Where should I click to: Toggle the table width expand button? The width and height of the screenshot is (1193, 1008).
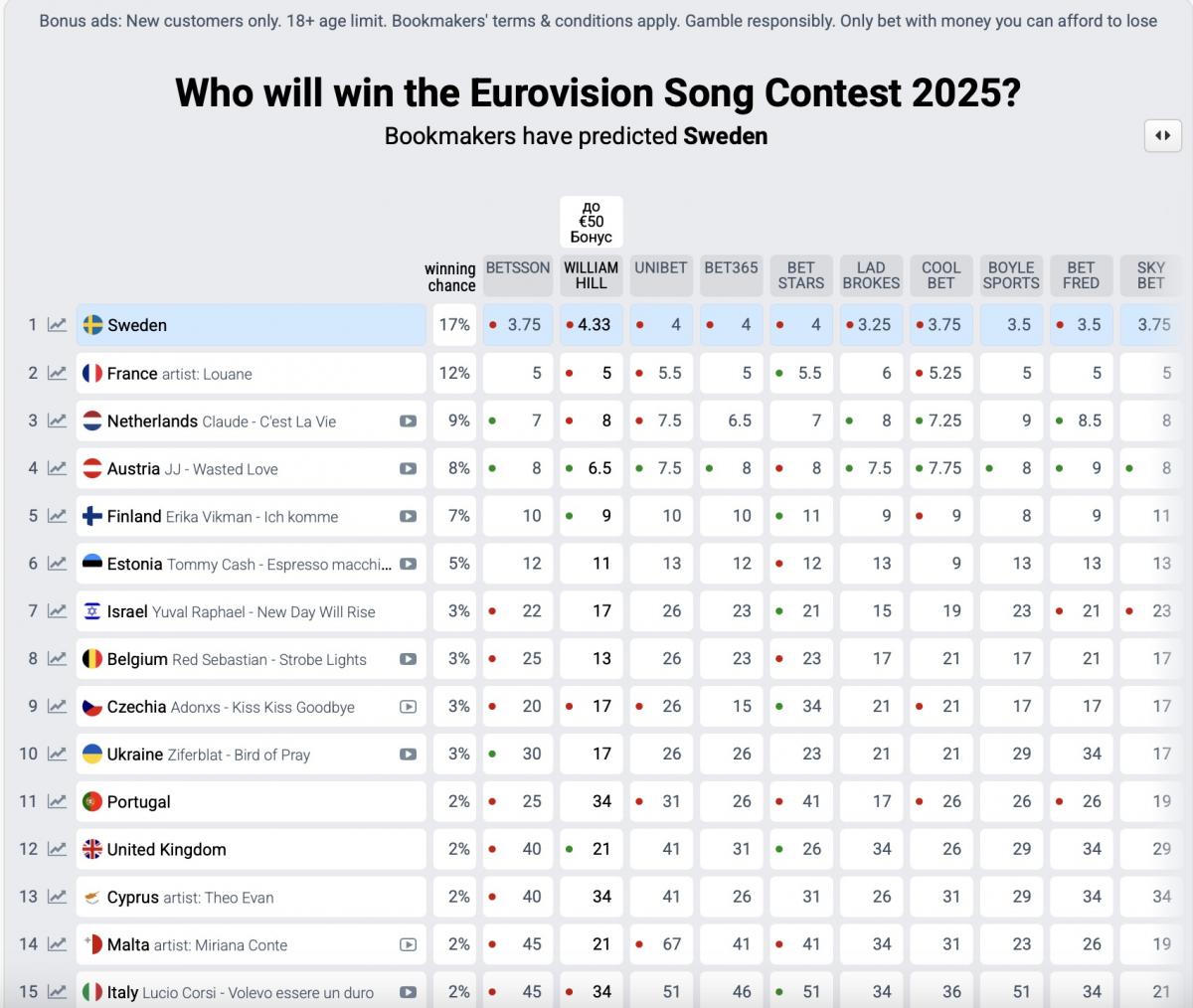(x=1162, y=136)
